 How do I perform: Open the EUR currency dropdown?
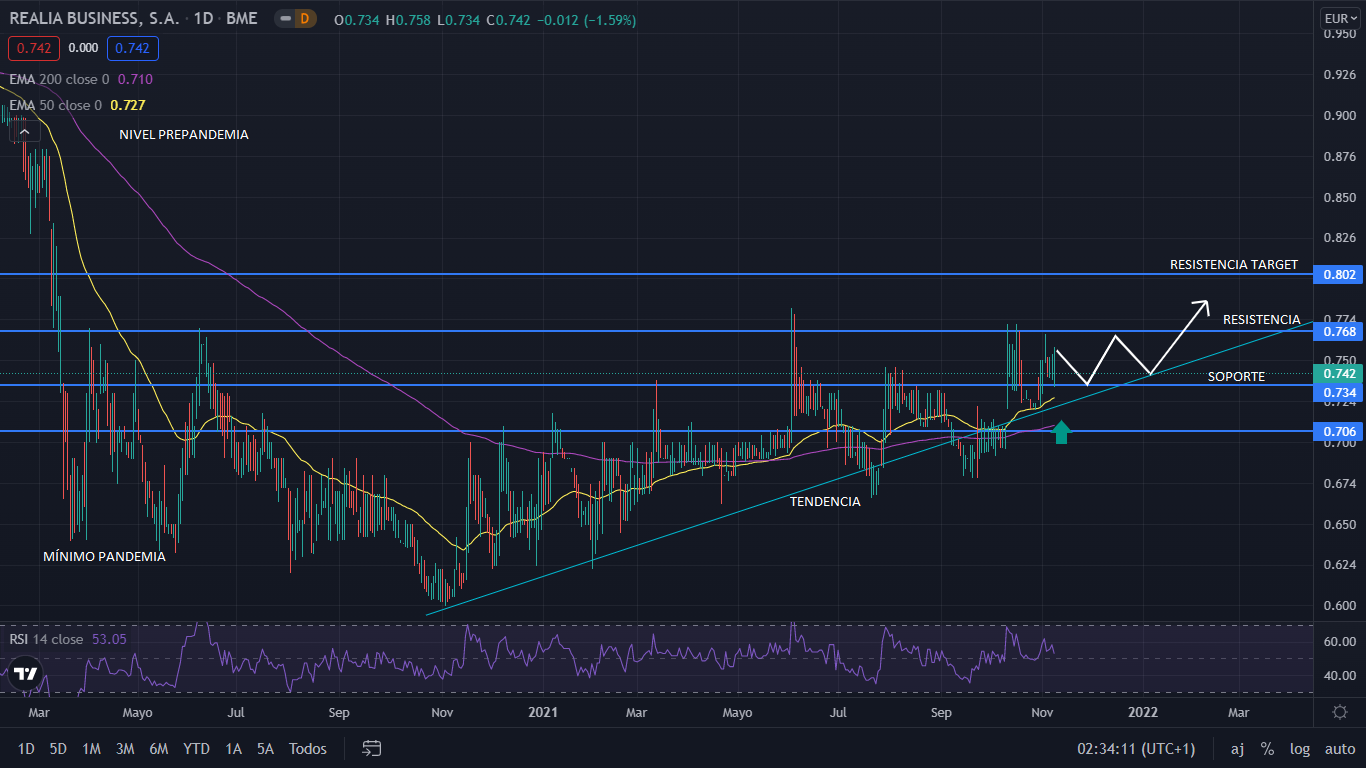point(1339,19)
